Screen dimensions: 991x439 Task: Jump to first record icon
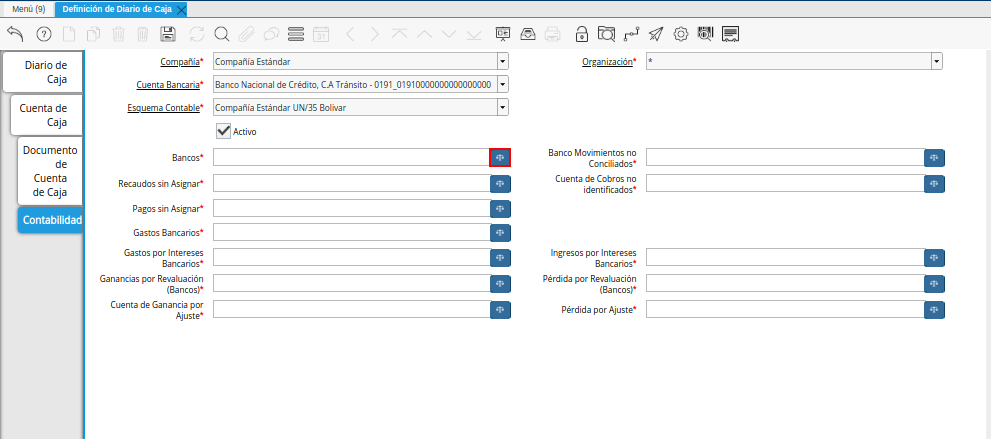(399, 34)
